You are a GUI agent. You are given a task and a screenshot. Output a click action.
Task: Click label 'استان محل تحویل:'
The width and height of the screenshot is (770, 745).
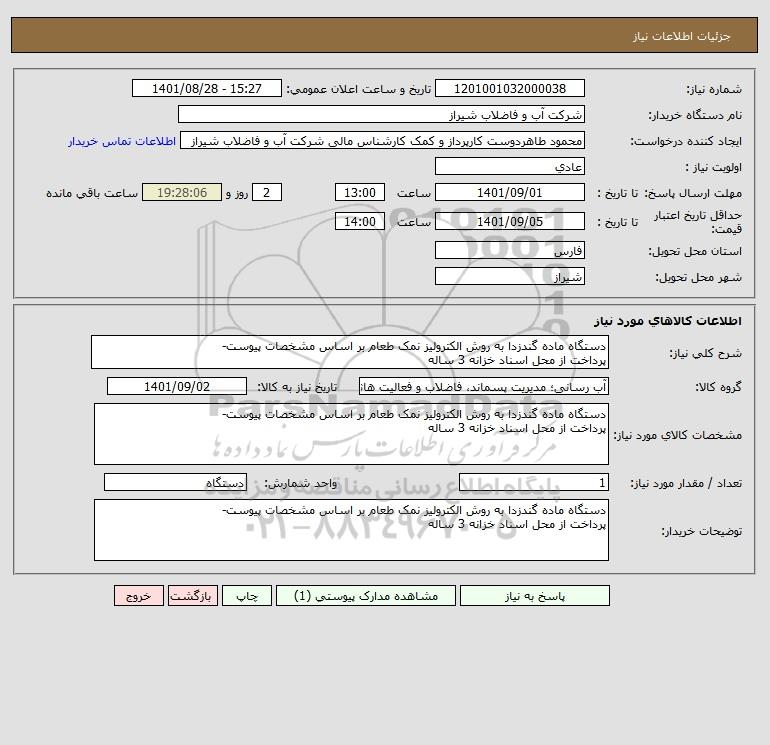tap(695, 251)
